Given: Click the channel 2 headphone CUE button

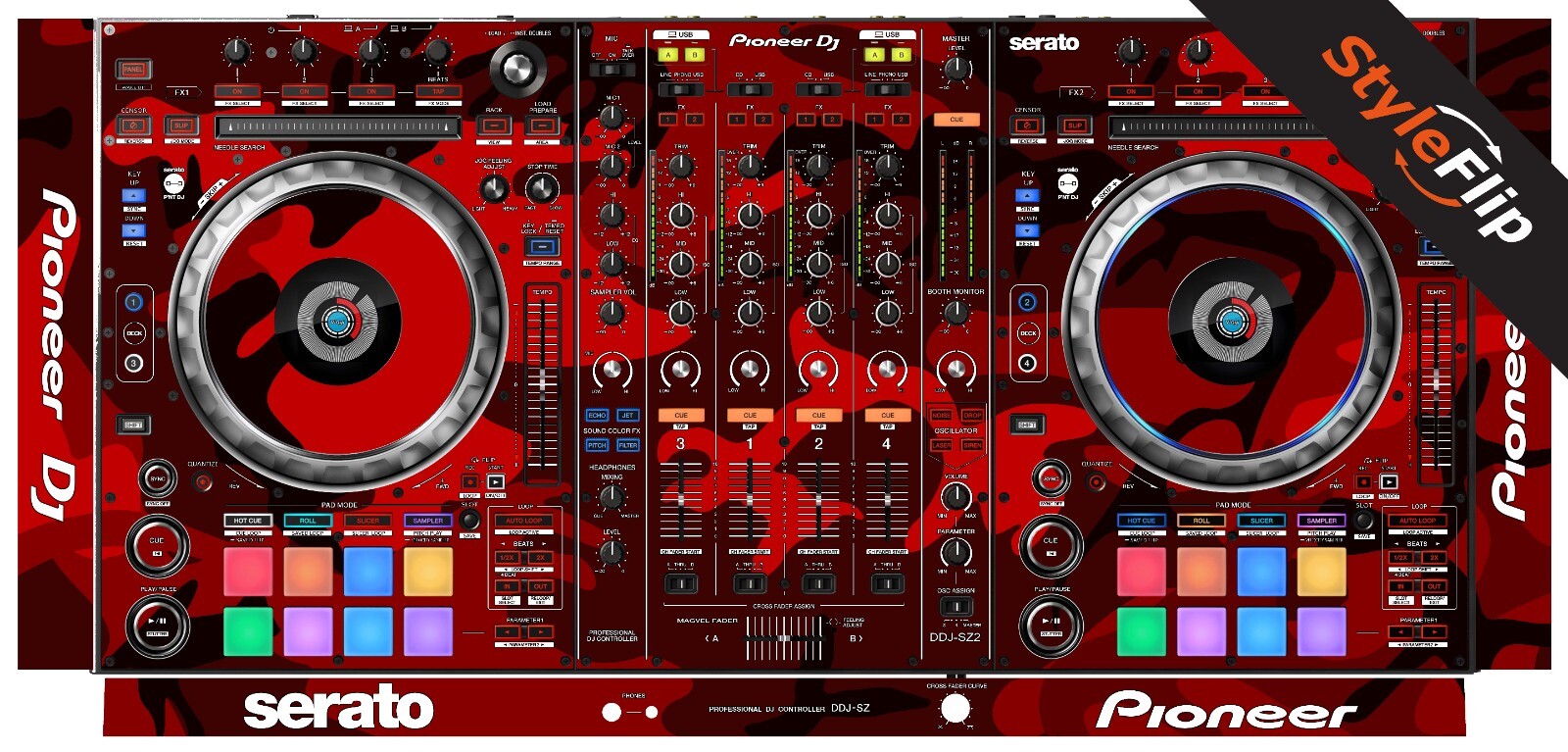Looking at the screenshot, I should coord(818,416).
